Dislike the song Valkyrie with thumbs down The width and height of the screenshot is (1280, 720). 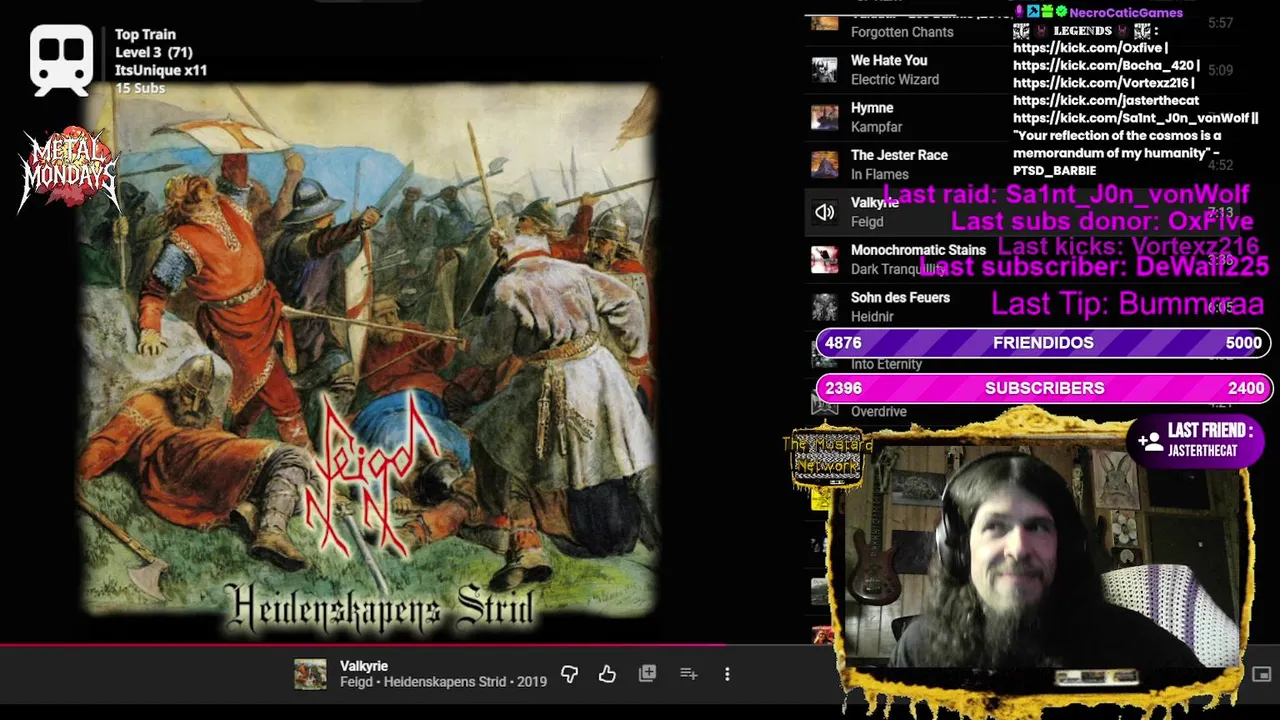point(569,674)
